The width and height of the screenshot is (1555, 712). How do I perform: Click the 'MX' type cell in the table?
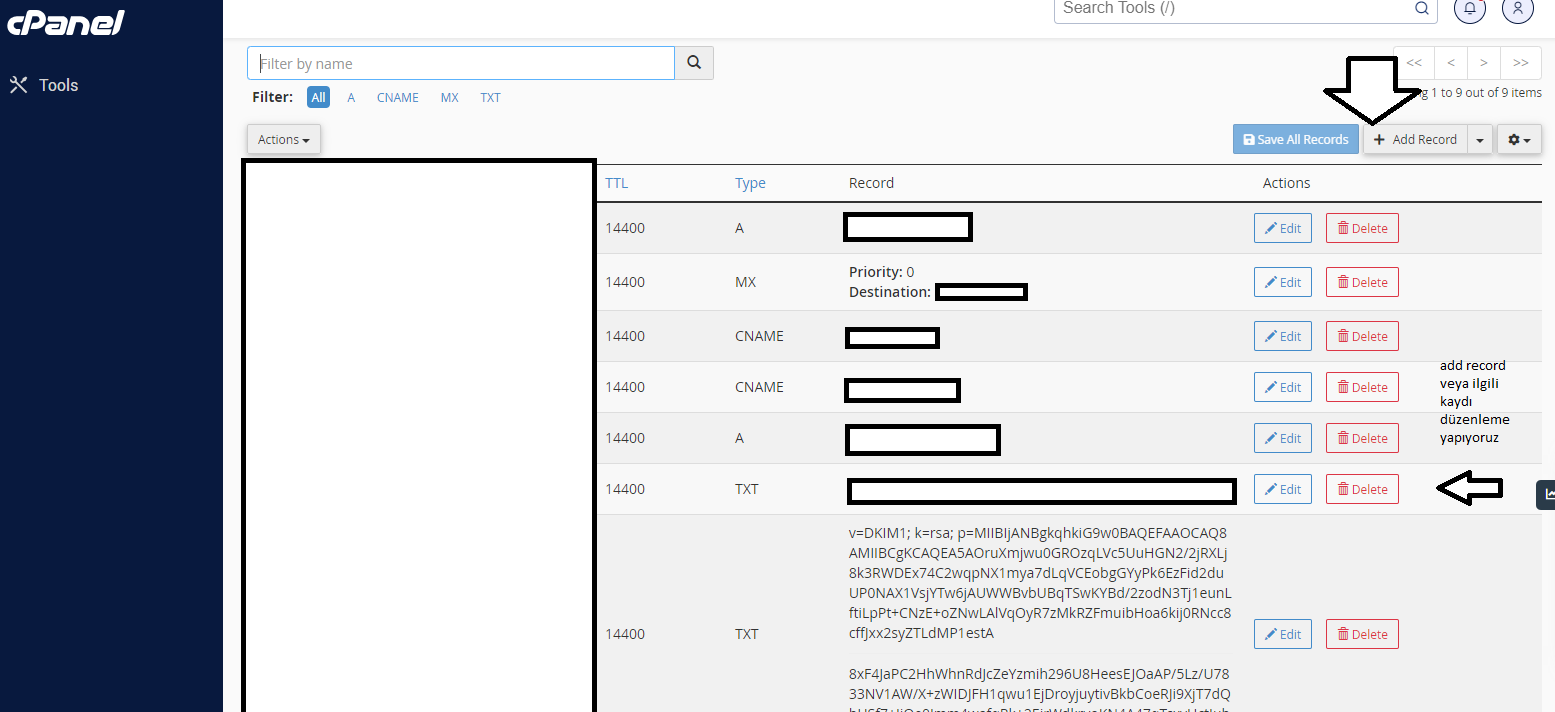745,282
